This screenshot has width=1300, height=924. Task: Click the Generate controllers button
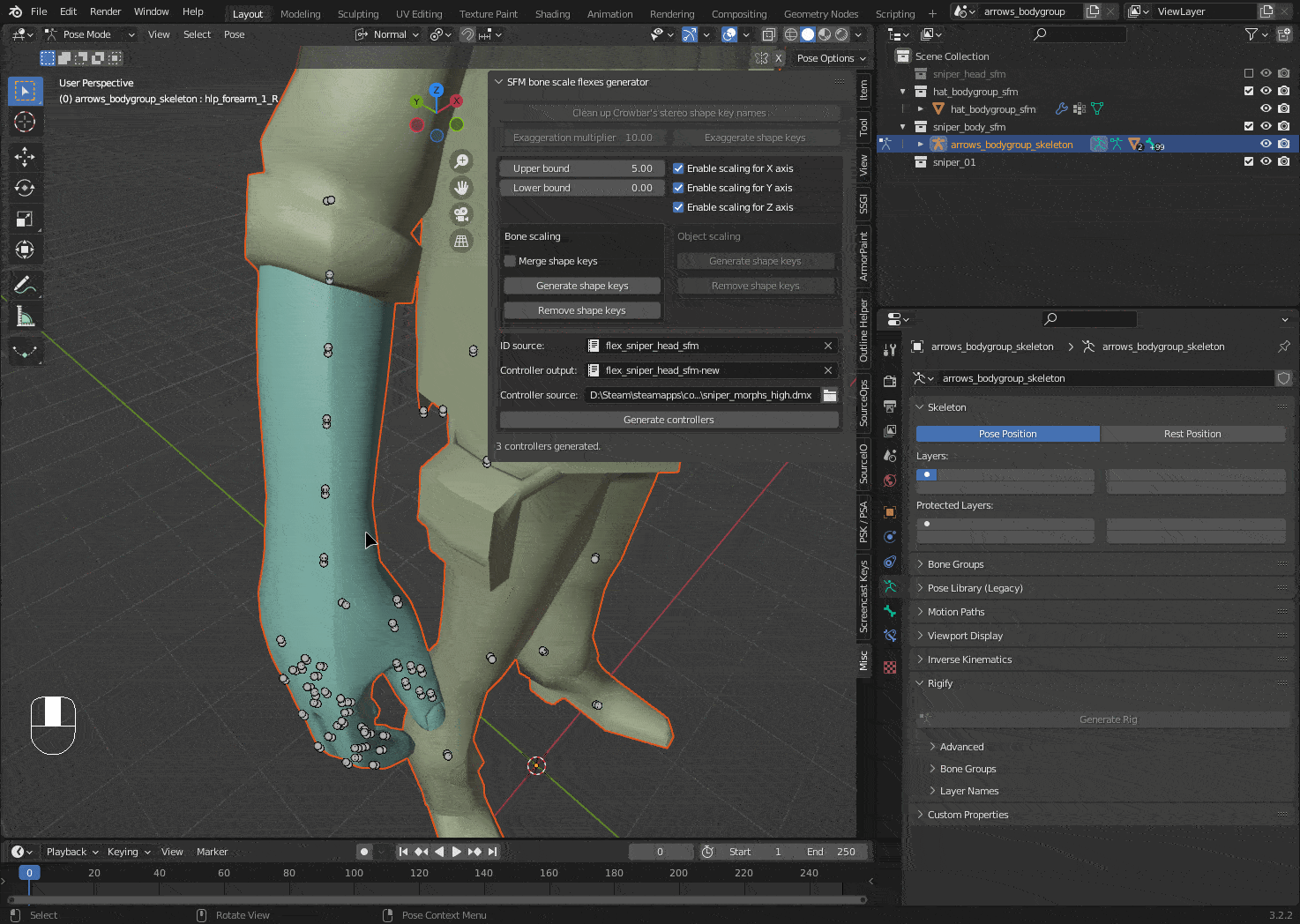[669, 420]
